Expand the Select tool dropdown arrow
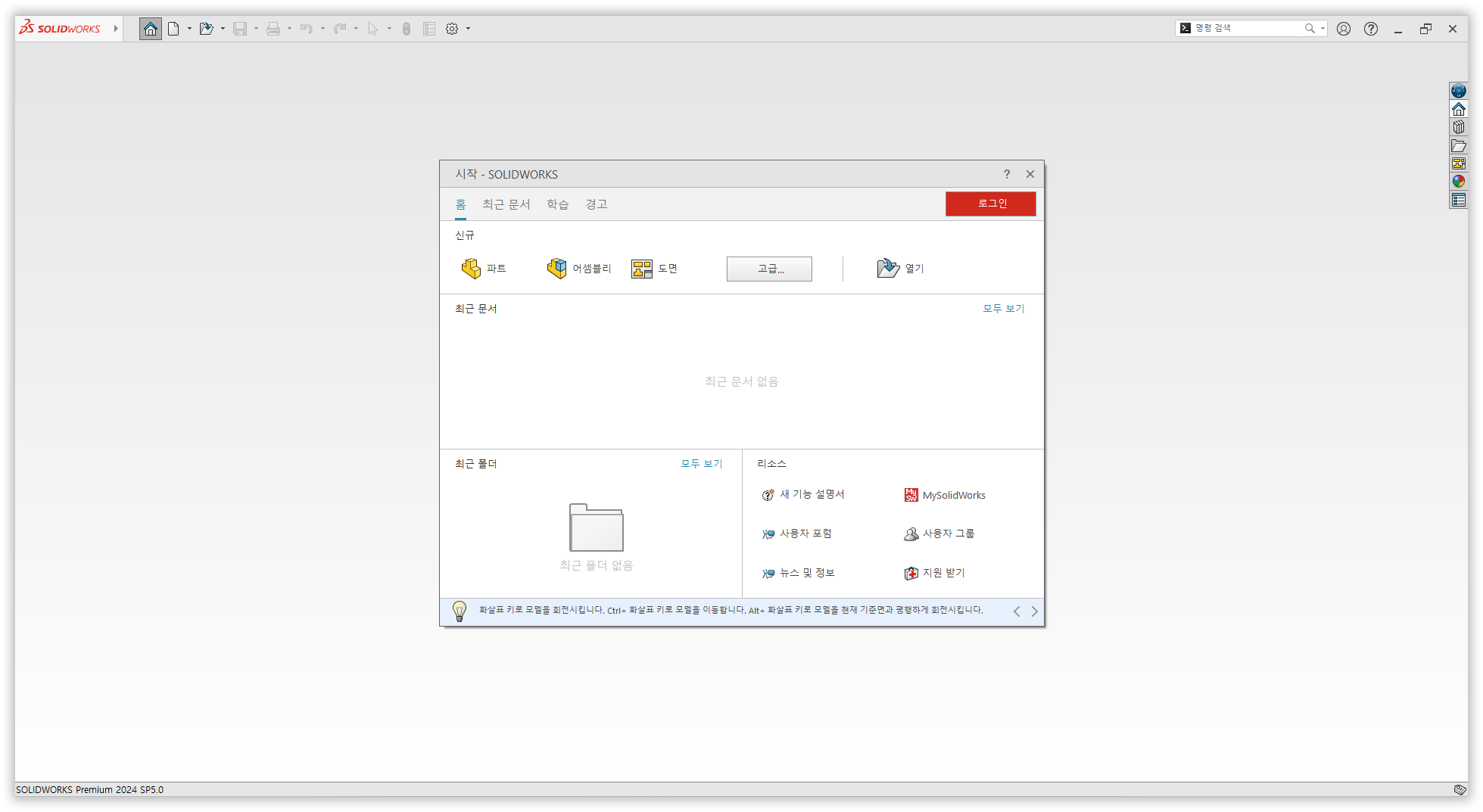 click(389, 29)
